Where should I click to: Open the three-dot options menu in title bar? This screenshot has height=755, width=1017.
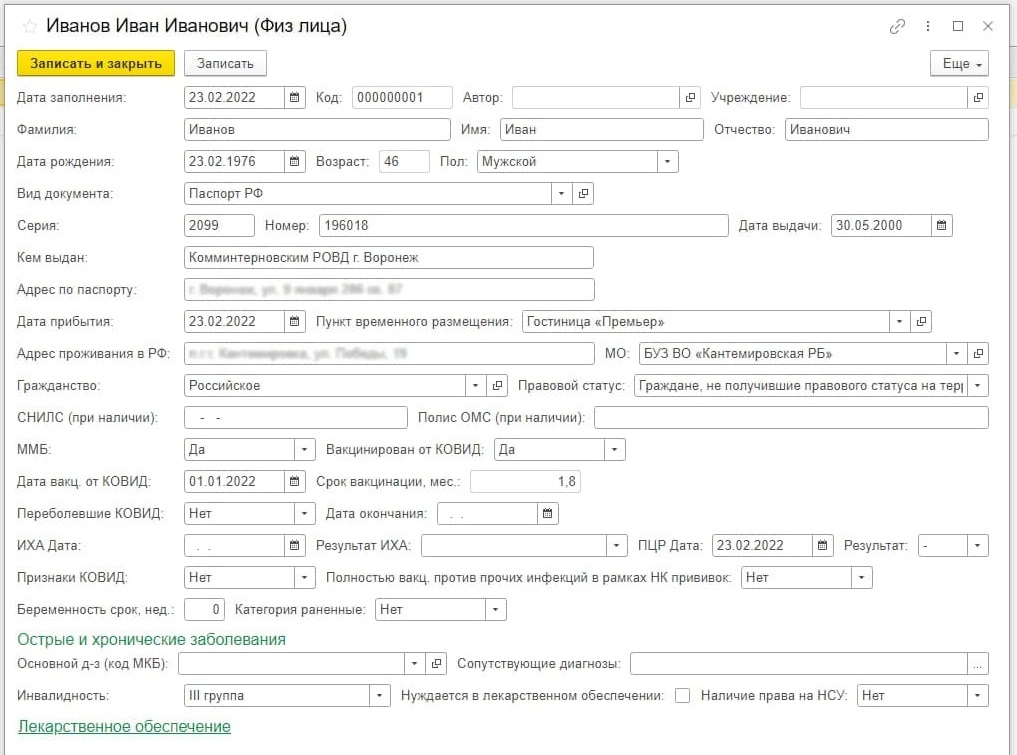[927, 26]
